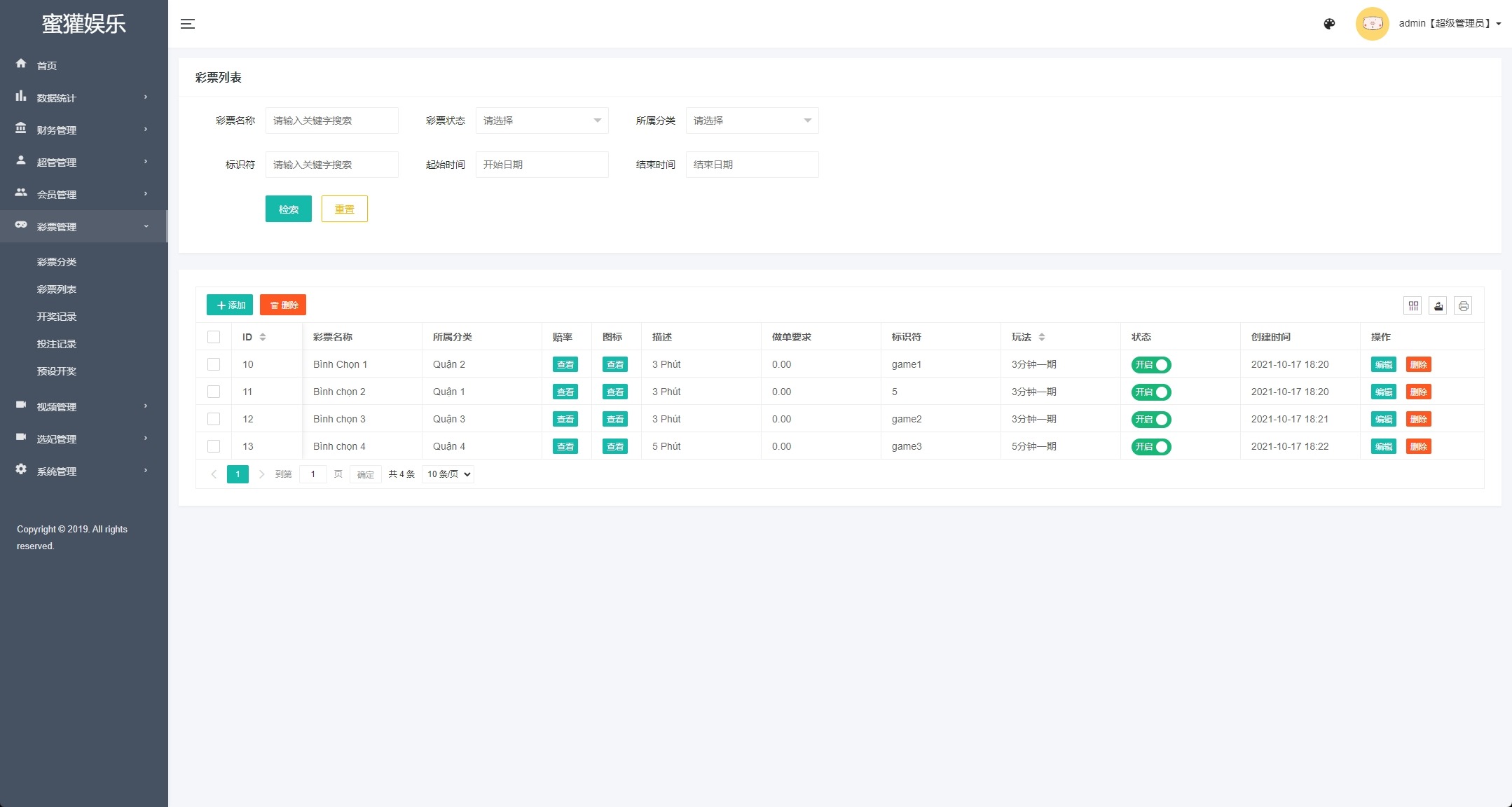The image size is (1512, 807).
Task: Click the orange 删除 button above table
Action: point(283,305)
